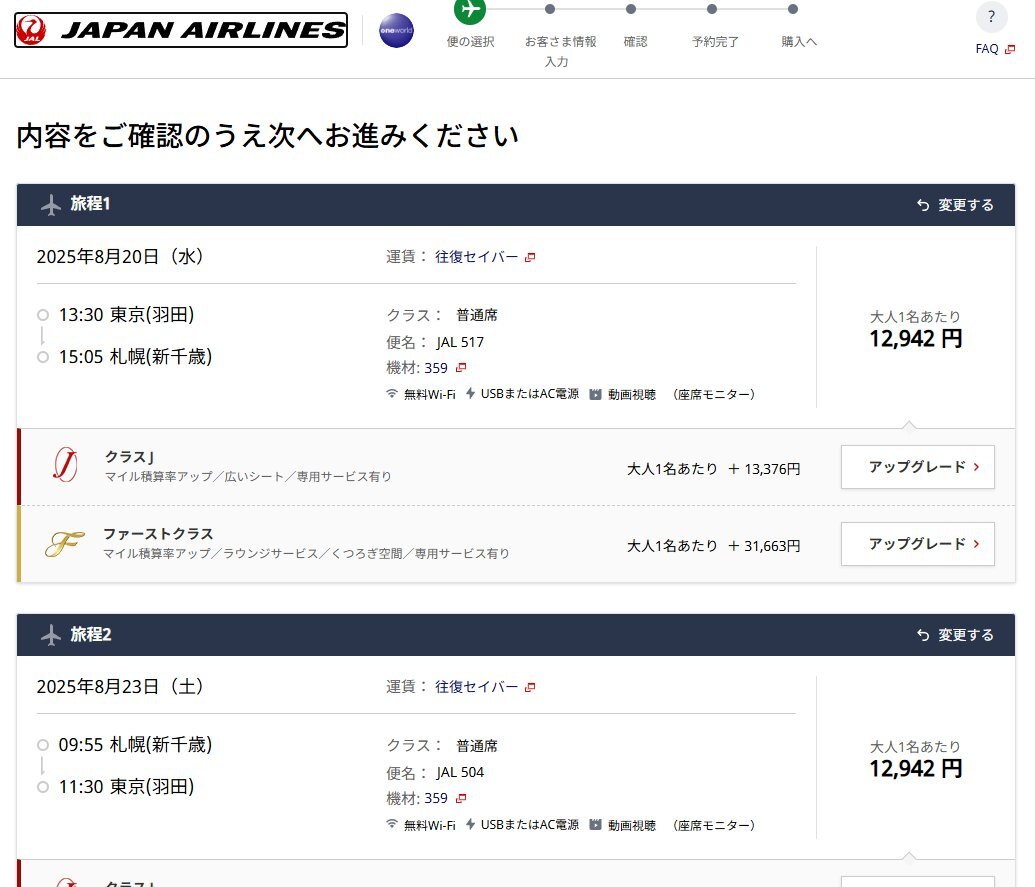The width and height of the screenshot is (1035, 887).
Task: Click the 無料Wi-Fi icon for JAL 517
Action: click(x=391, y=393)
